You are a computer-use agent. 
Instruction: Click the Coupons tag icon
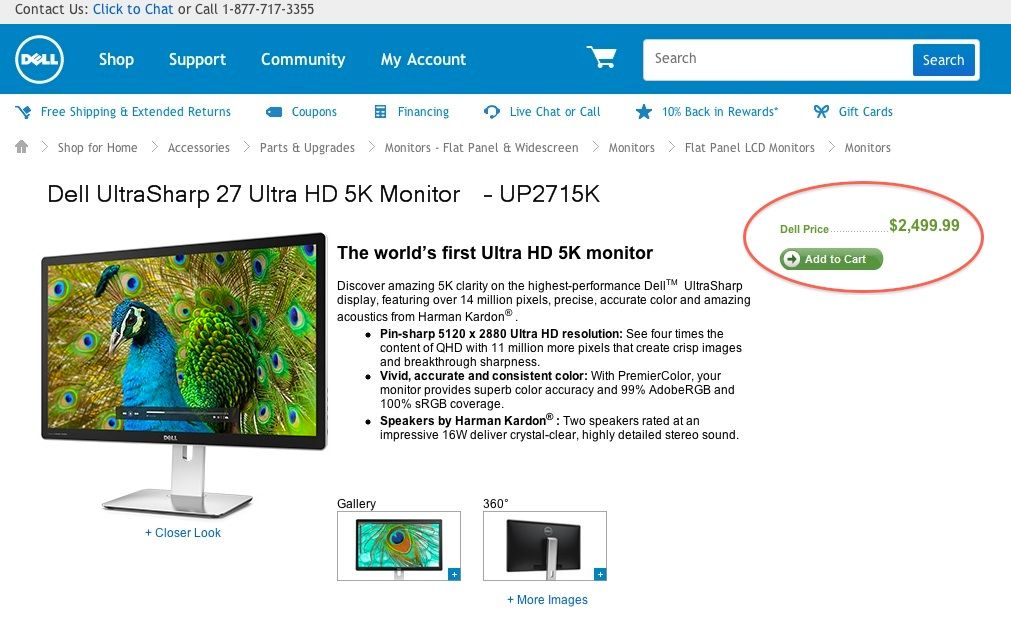pos(274,112)
